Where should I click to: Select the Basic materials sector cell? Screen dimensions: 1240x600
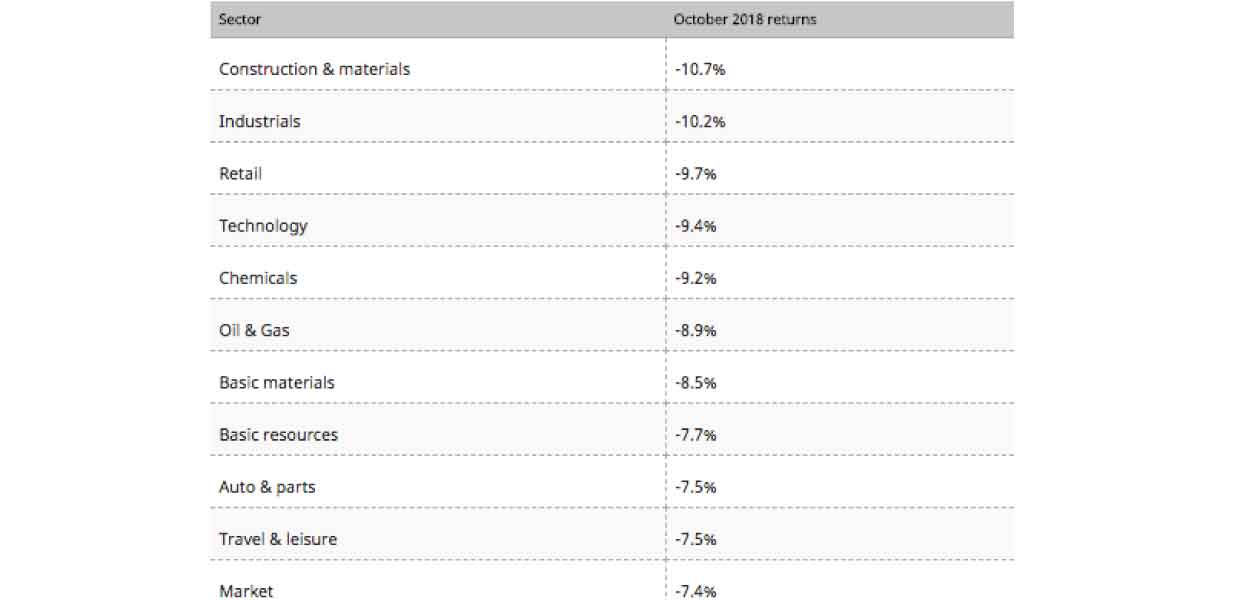pyautogui.click(x=276, y=382)
